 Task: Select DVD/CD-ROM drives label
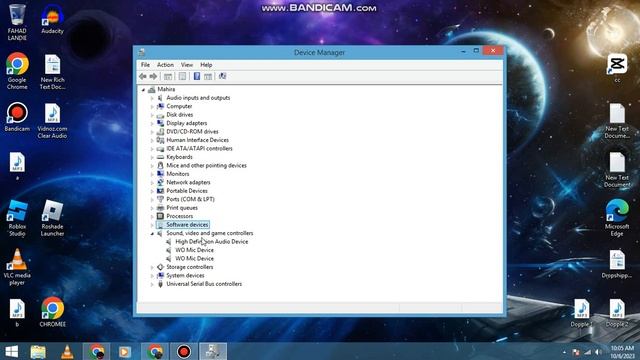point(192,131)
